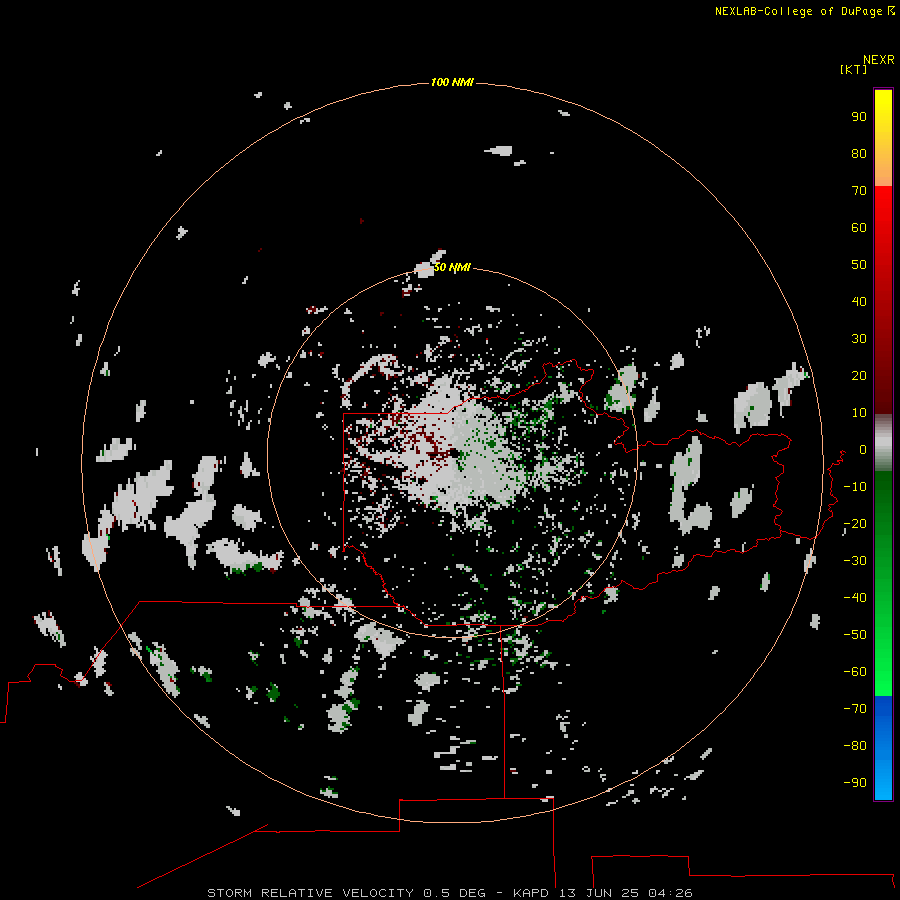Click the -70 value on velocity scale

point(855,708)
